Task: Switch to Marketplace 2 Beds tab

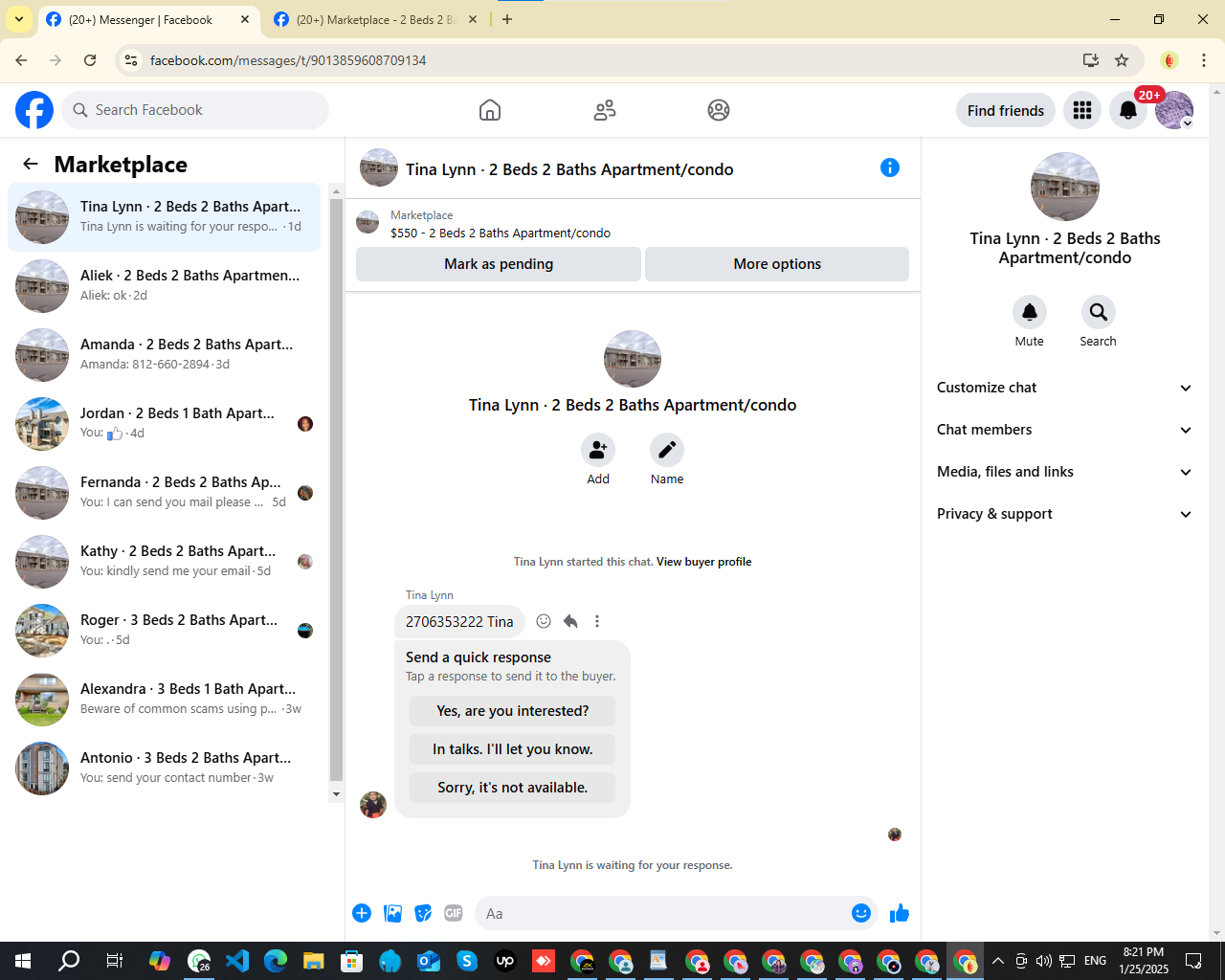Action: 375,19
